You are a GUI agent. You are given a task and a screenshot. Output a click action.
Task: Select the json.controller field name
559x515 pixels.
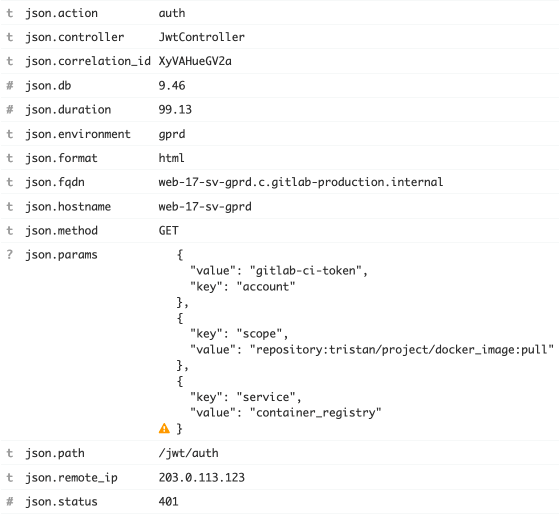click(x=75, y=37)
